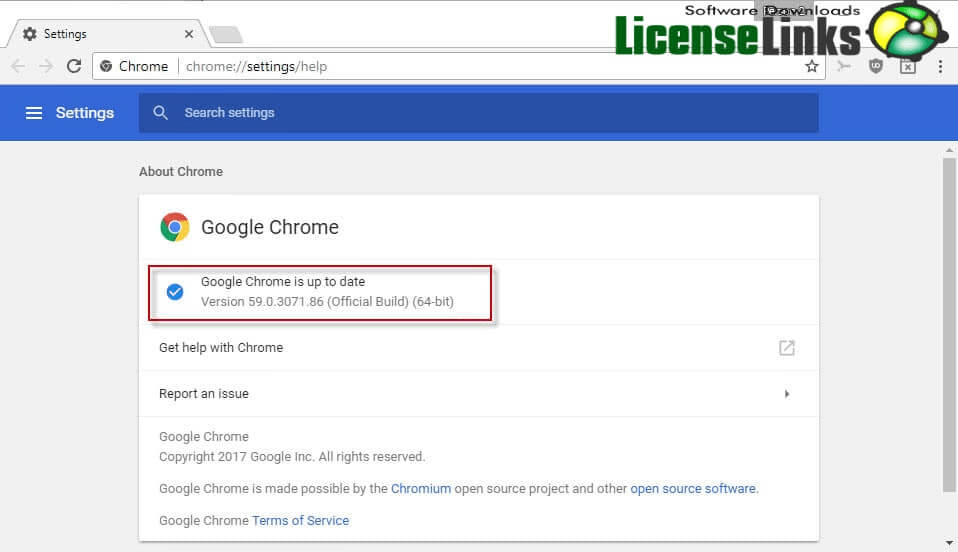
Task: Focus the Search settings field
Action: pyautogui.click(x=478, y=112)
